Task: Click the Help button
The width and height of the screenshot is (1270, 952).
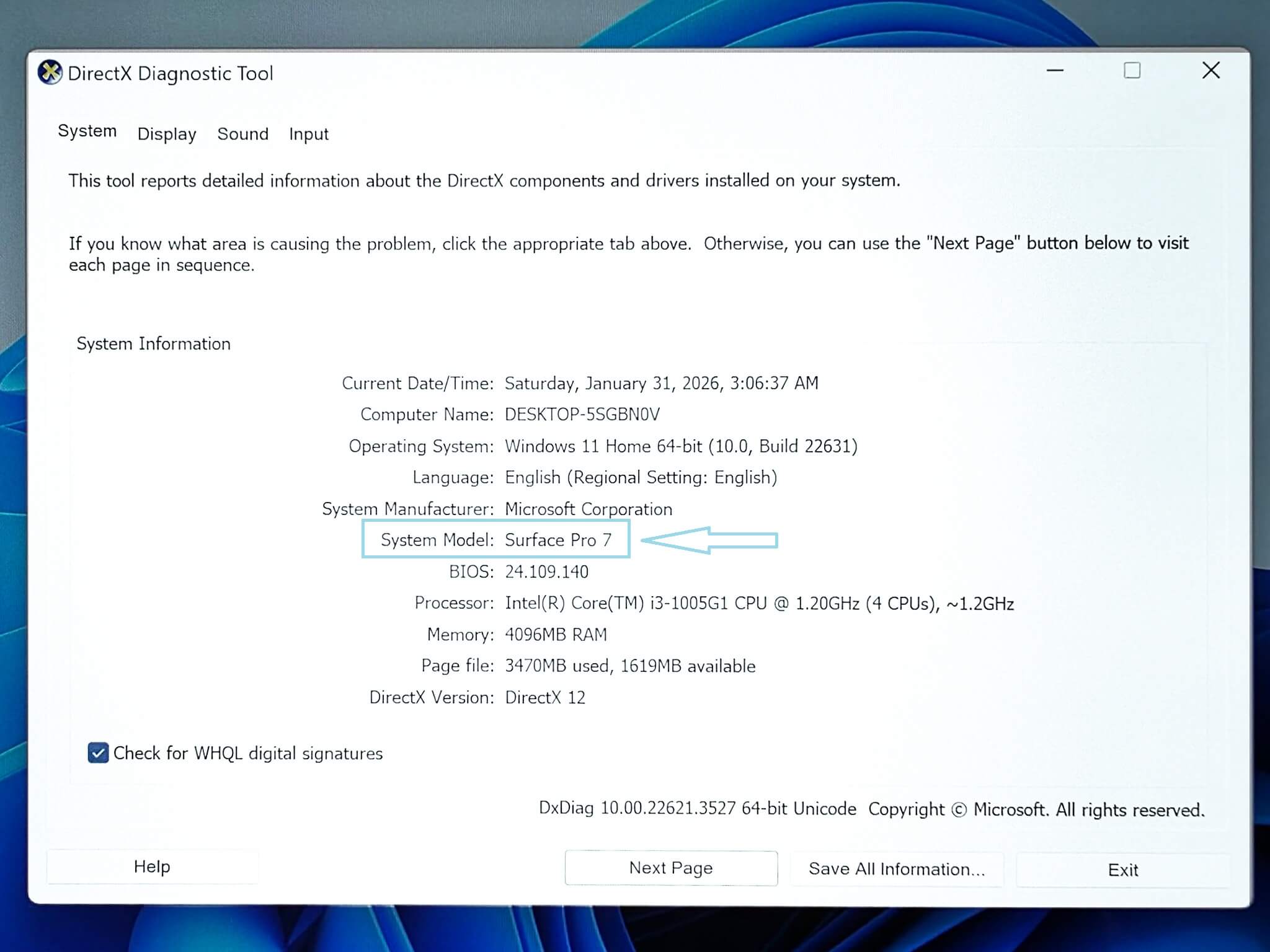Action: [152, 866]
